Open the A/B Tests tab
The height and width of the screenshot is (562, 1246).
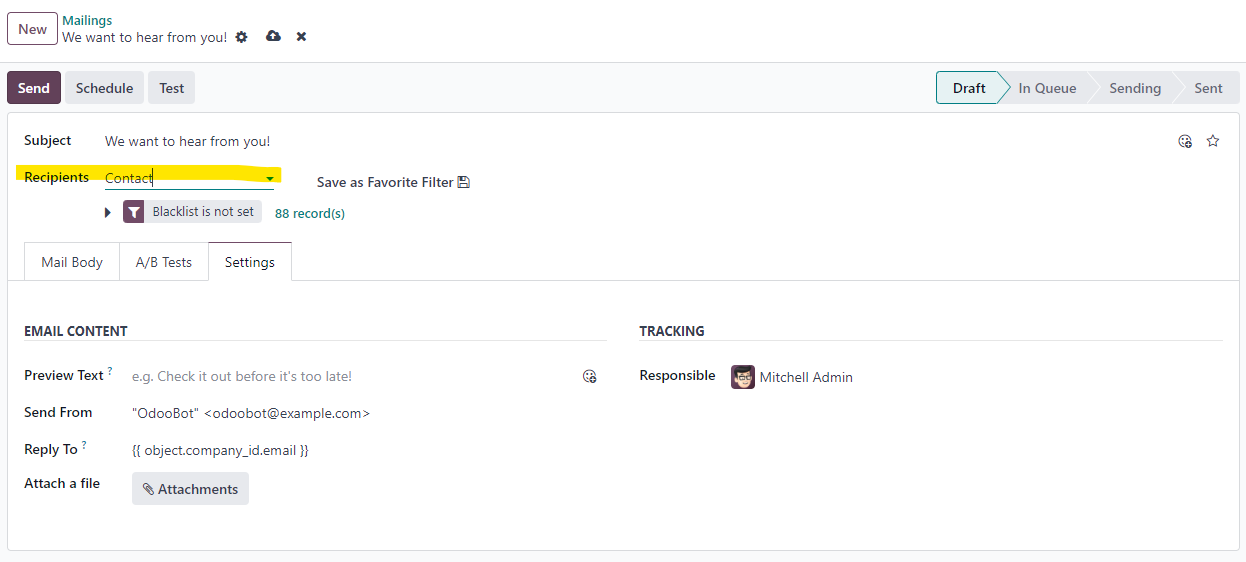coord(164,262)
